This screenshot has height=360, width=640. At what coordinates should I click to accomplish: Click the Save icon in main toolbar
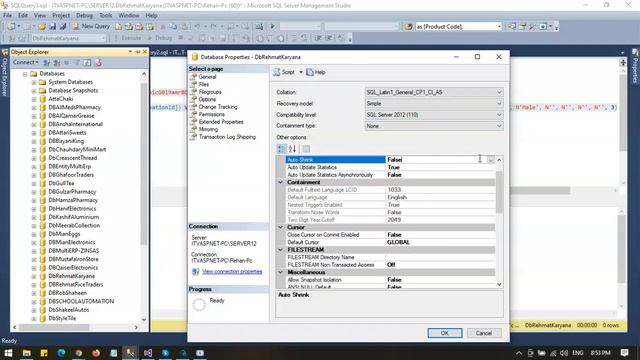[x=53, y=27]
